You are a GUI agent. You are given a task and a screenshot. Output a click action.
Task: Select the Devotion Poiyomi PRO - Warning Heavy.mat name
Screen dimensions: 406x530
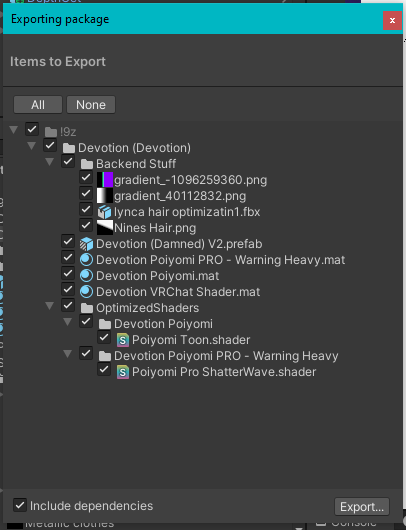(x=221, y=260)
